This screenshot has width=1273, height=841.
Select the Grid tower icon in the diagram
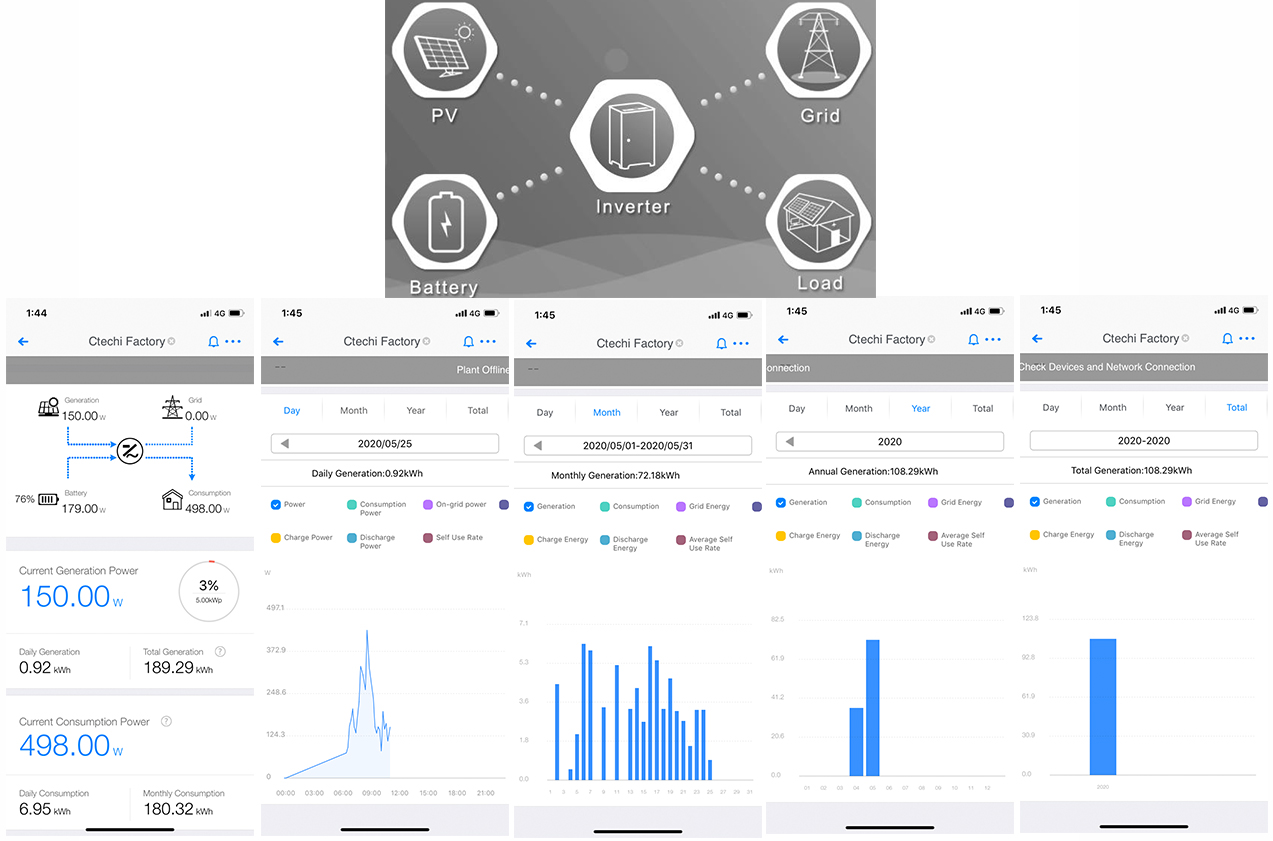(819, 49)
